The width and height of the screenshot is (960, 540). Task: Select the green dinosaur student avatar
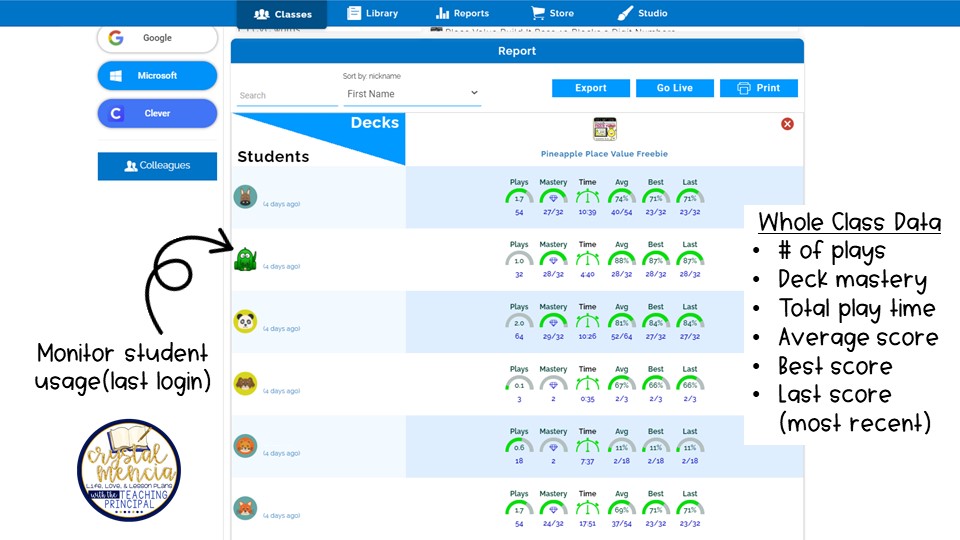click(x=245, y=260)
